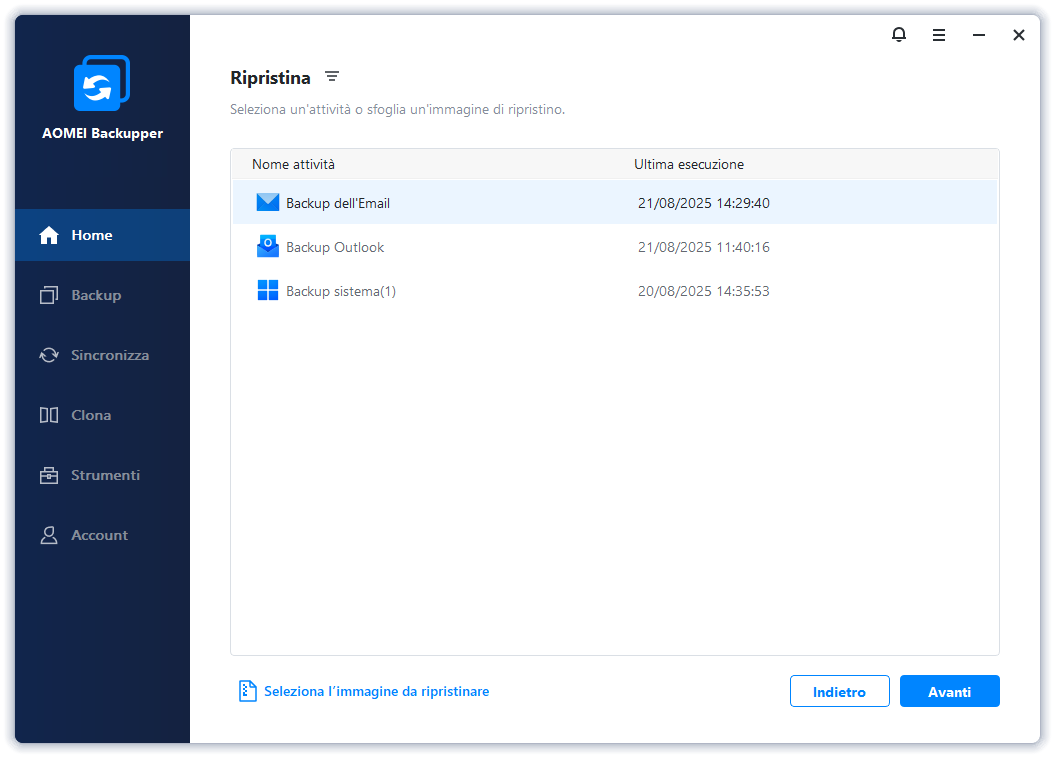Viewport: 1055px width, 758px height.
Task: Switch to Sincronizza in the sidebar
Action: [x=110, y=355]
